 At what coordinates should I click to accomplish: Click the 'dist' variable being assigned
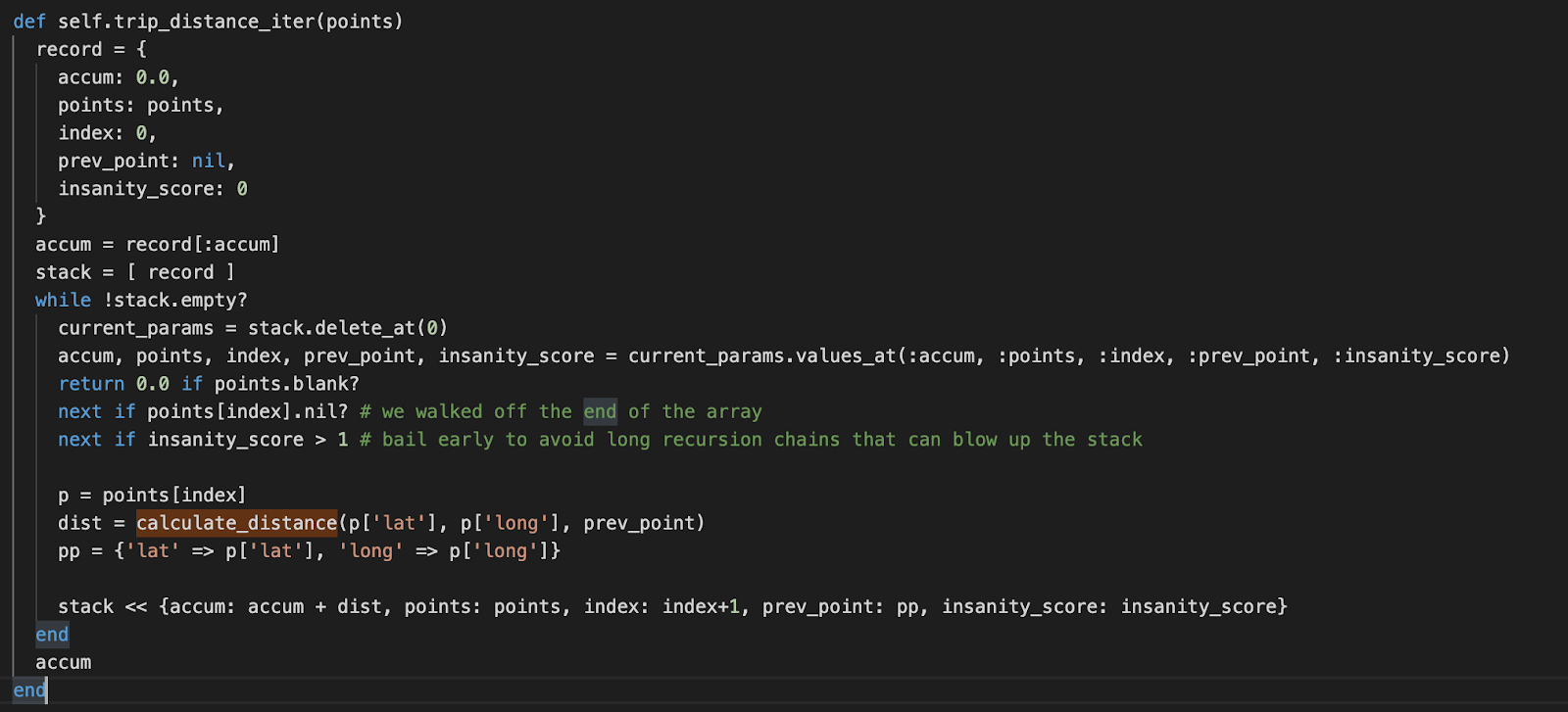click(x=80, y=523)
